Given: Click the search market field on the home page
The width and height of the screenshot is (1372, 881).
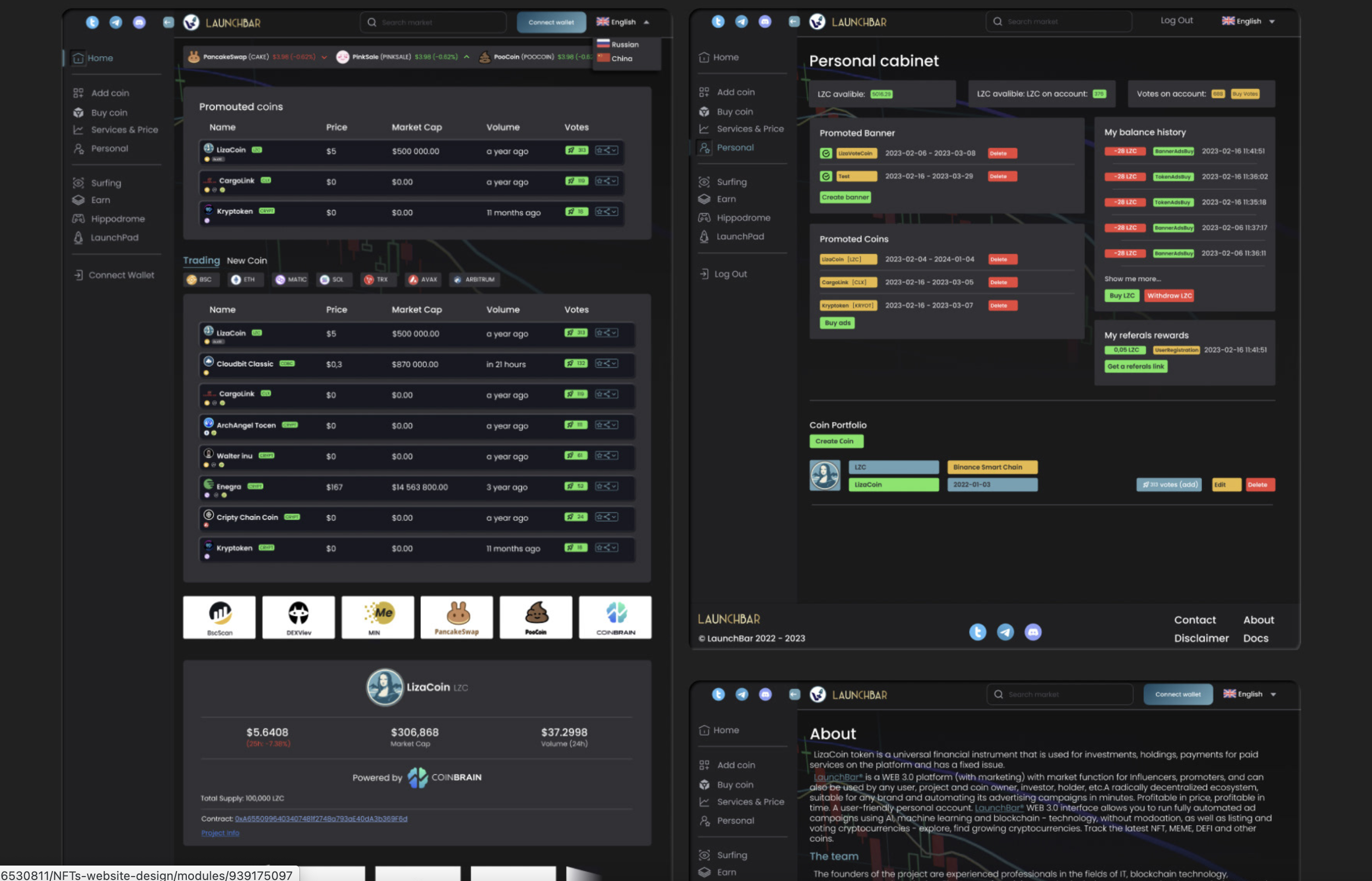Looking at the screenshot, I should click(433, 22).
